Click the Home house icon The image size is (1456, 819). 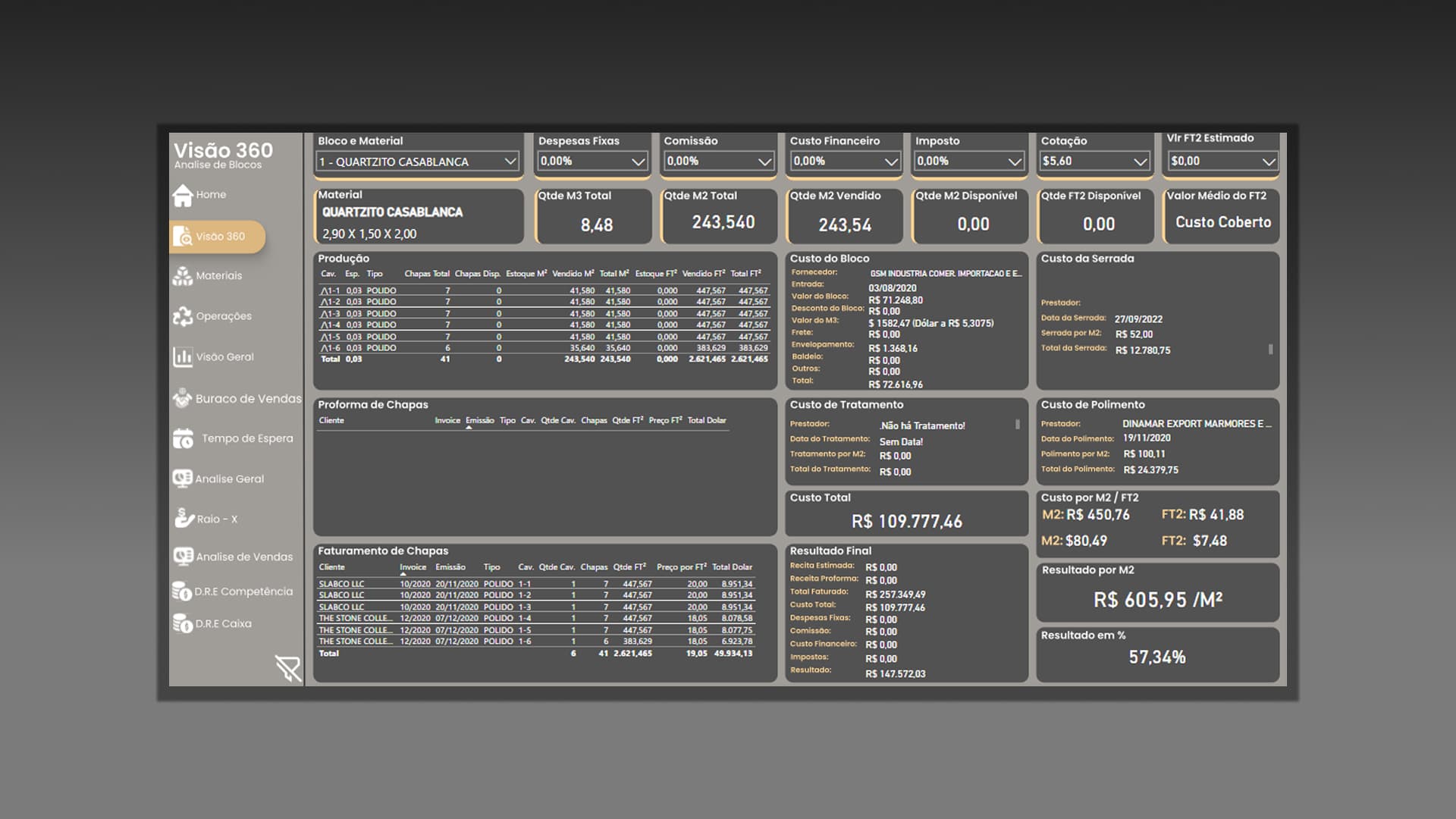pos(183,195)
